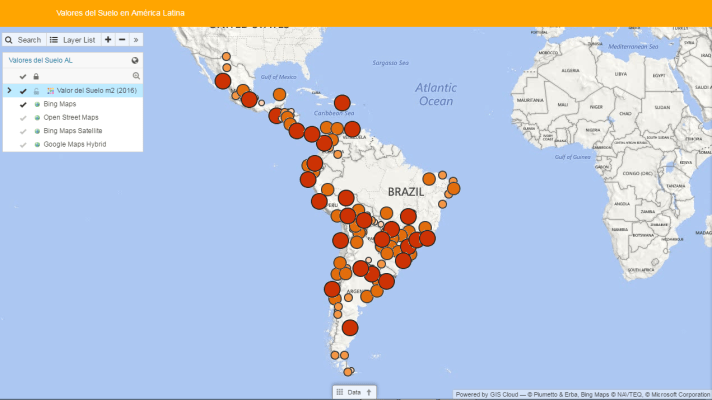Open the GIS Cloud attribution link

pyautogui.click(x=504, y=395)
